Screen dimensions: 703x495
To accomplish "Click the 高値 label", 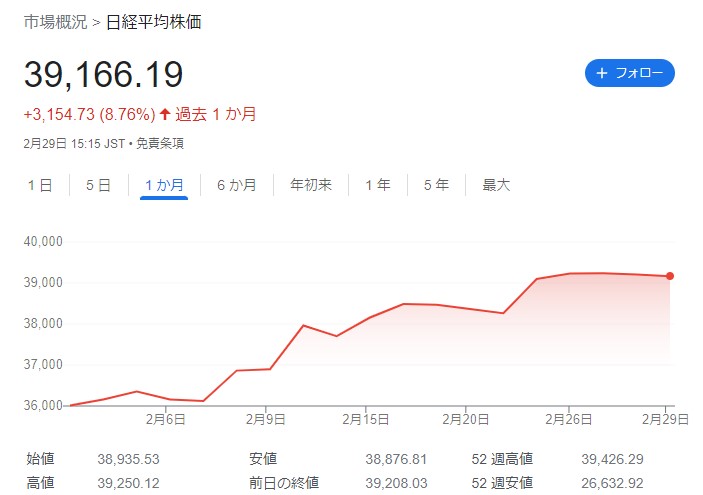I will 40,483.
